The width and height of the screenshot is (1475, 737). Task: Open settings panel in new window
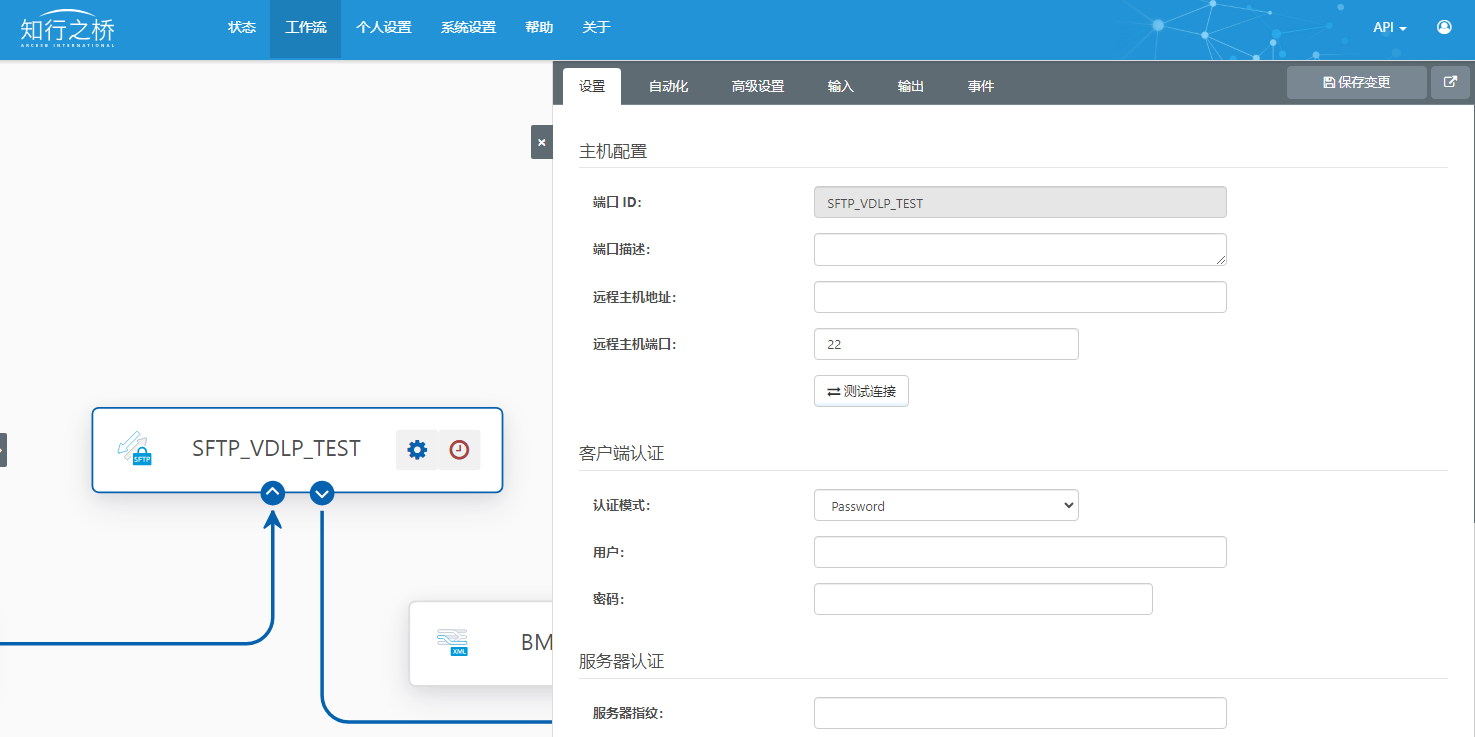[1450, 82]
